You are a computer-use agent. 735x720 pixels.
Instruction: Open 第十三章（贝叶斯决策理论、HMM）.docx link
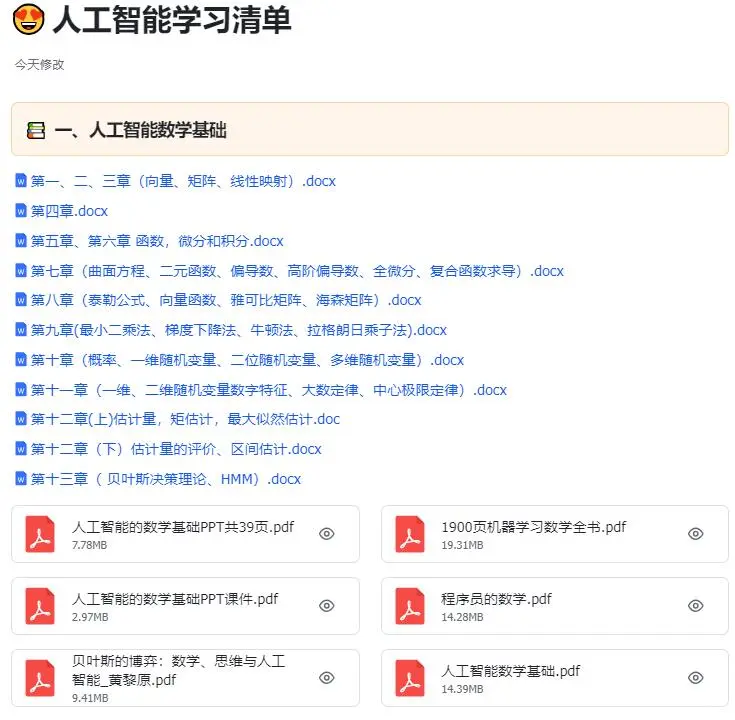[x=166, y=479]
